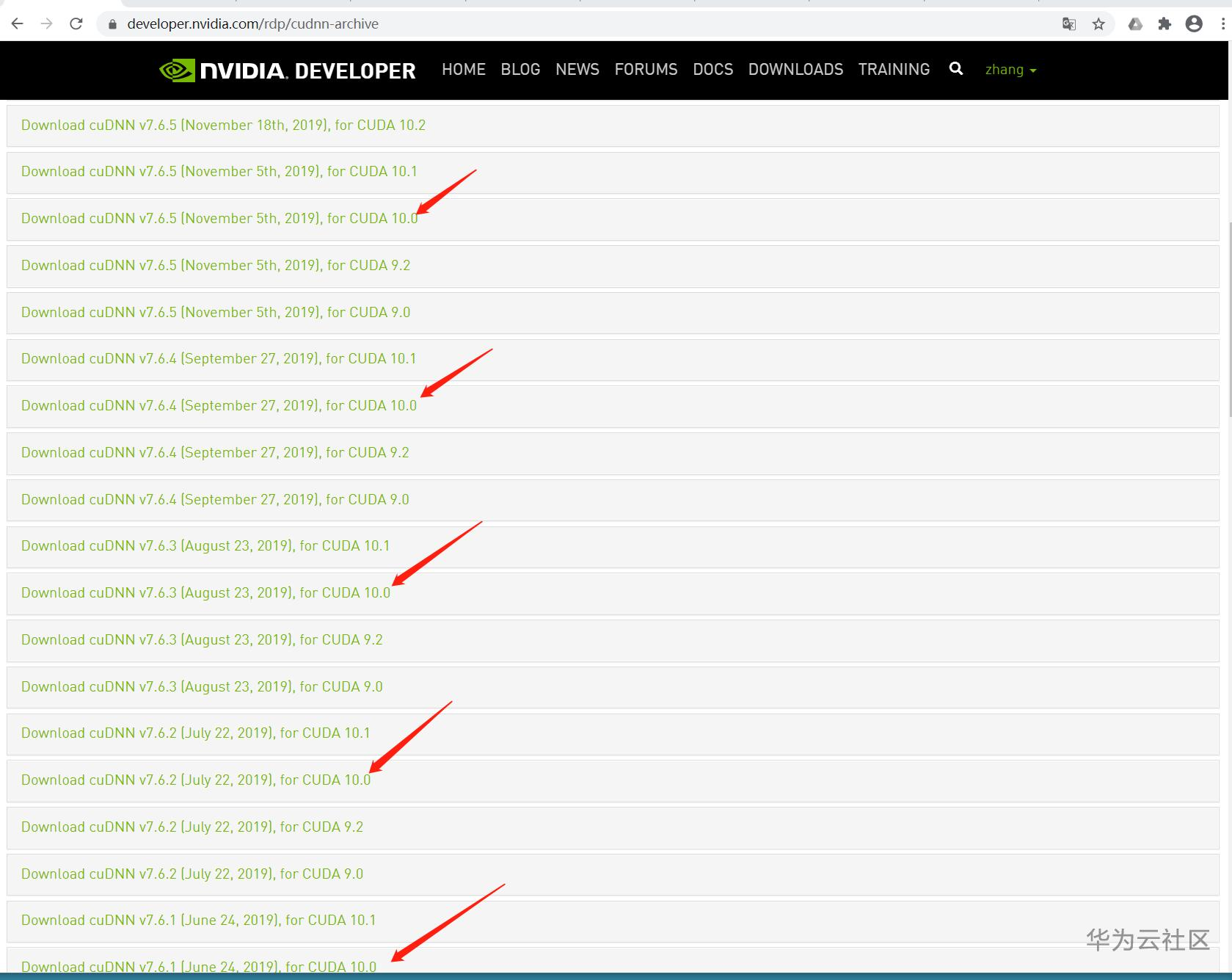Expand cuDNN v7.6.5 for CUDA 10.1
The image size is (1232, 980).
pyautogui.click(x=613, y=173)
